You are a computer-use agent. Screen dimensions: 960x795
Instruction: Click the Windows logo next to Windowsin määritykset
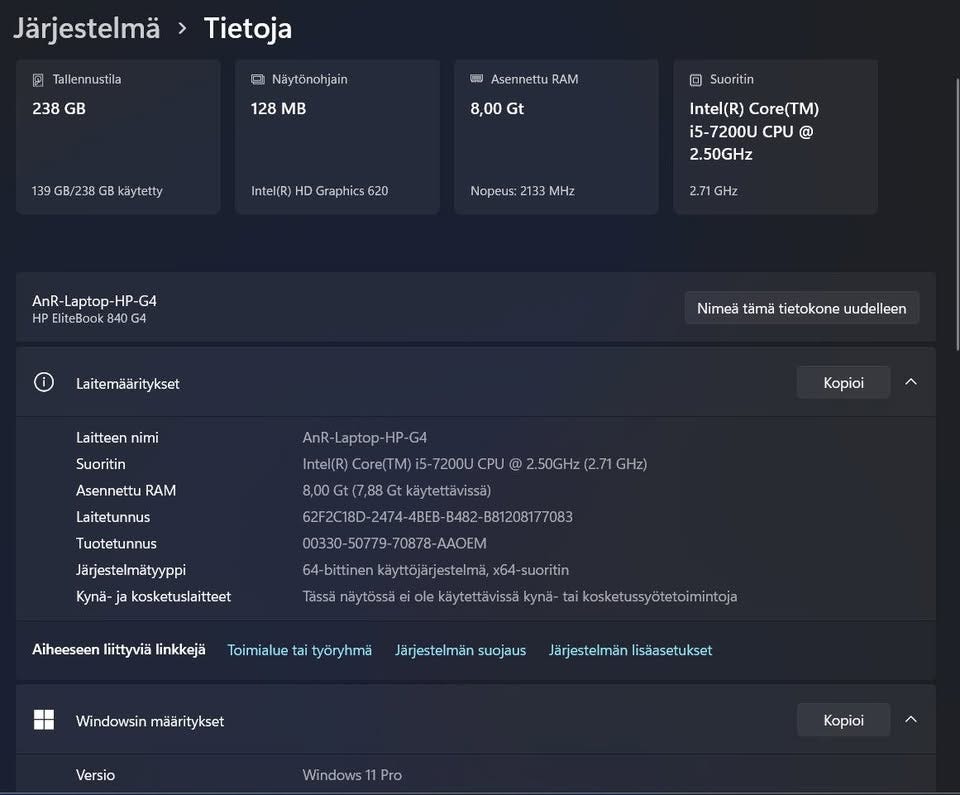point(43,720)
